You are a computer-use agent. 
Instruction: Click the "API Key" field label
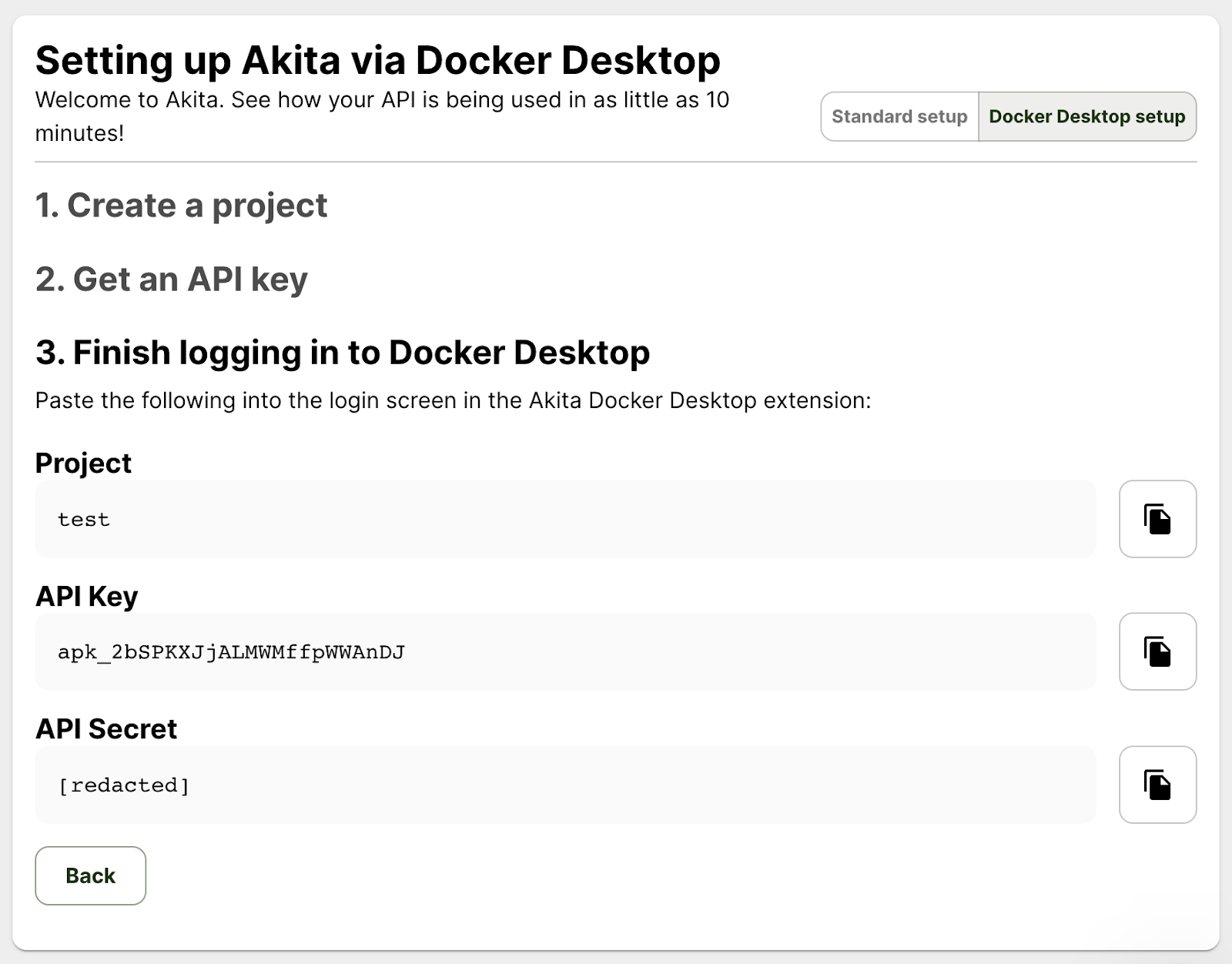click(x=86, y=597)
